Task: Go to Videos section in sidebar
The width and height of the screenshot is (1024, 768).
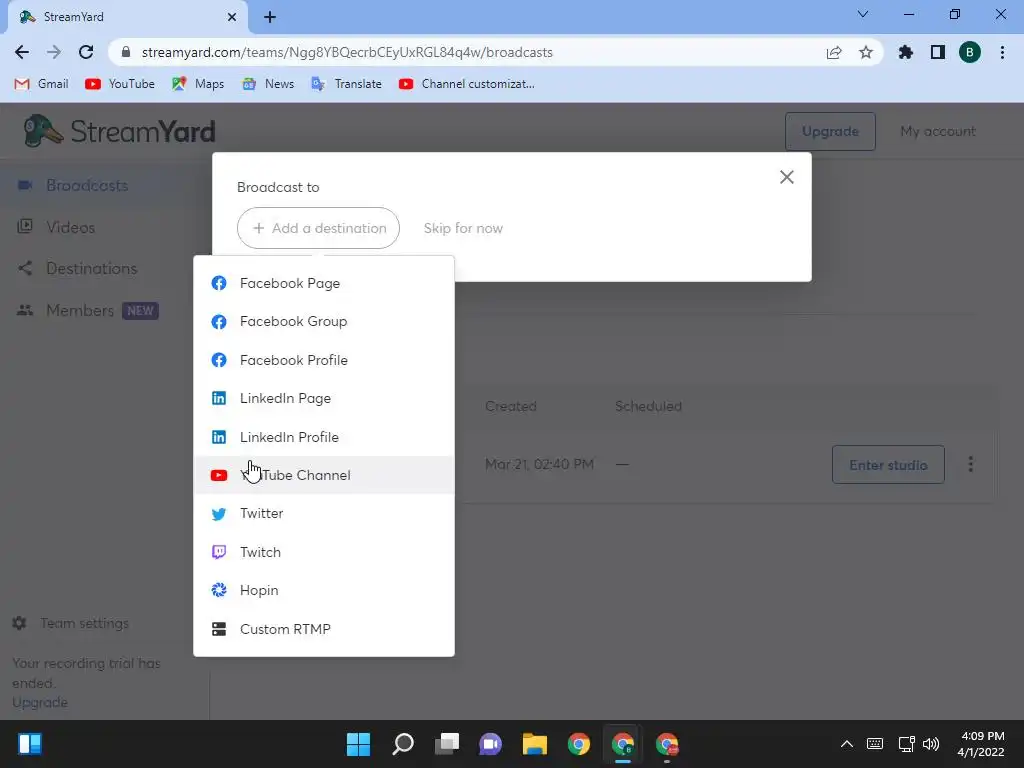Action: click(x=71, y=227)
